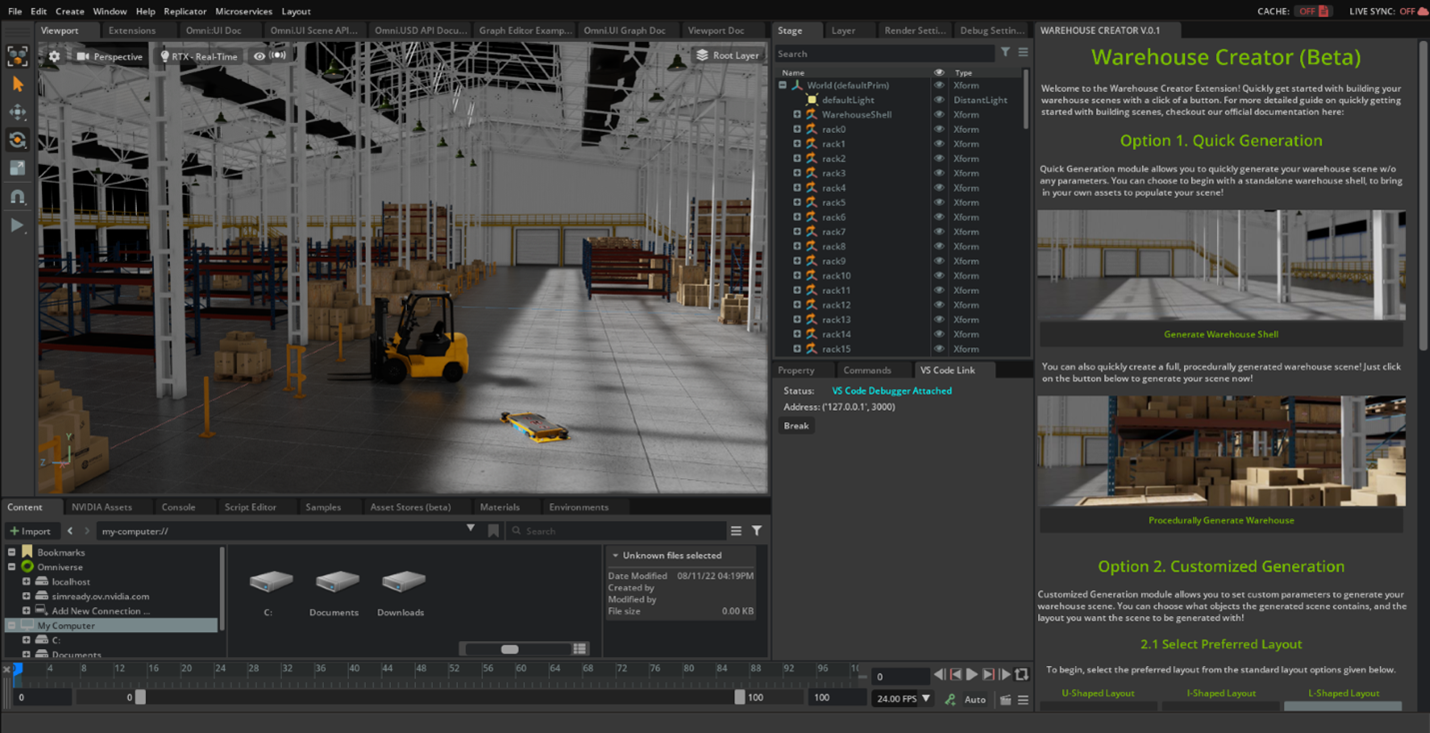Toggle visibility of World (defaultPrim)

click(939, 86)
